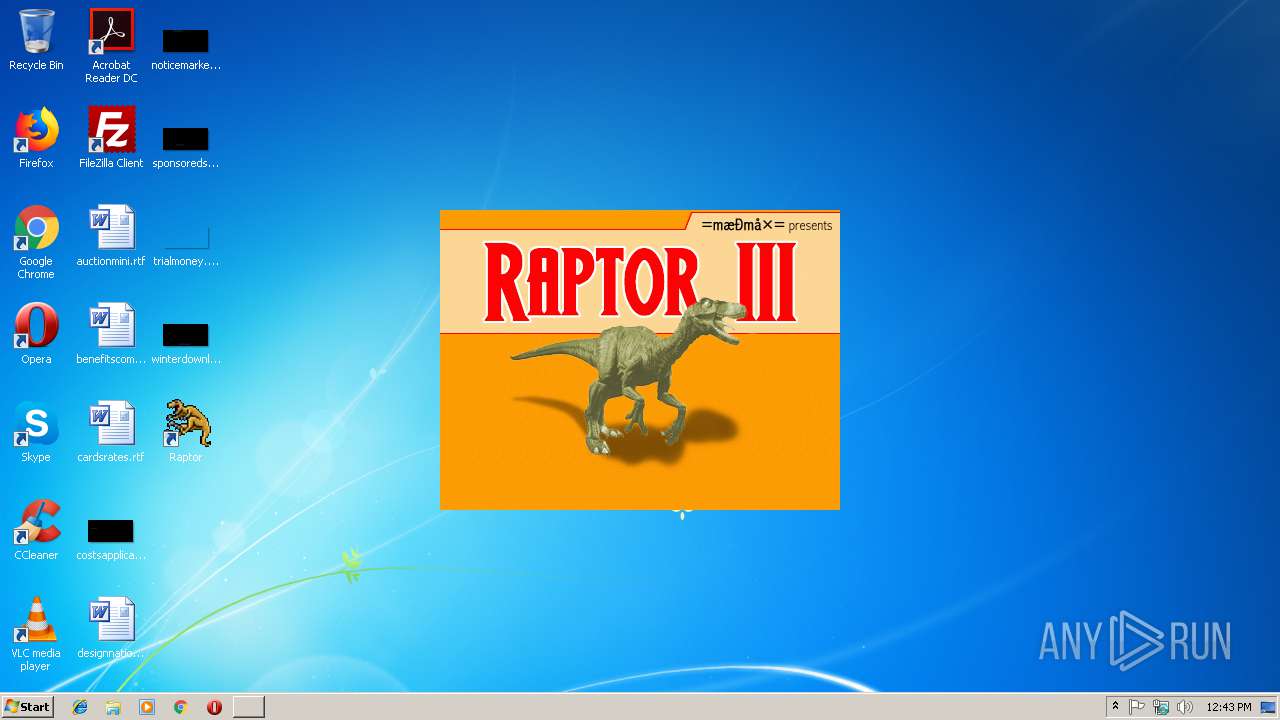Open the Start menu
This screenshot has width=1280, height=720.
[x=27, y=706]
